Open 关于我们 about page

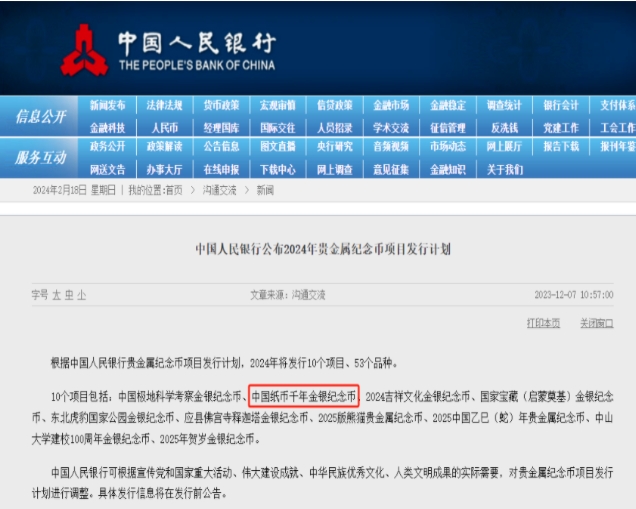click(505, 170)
